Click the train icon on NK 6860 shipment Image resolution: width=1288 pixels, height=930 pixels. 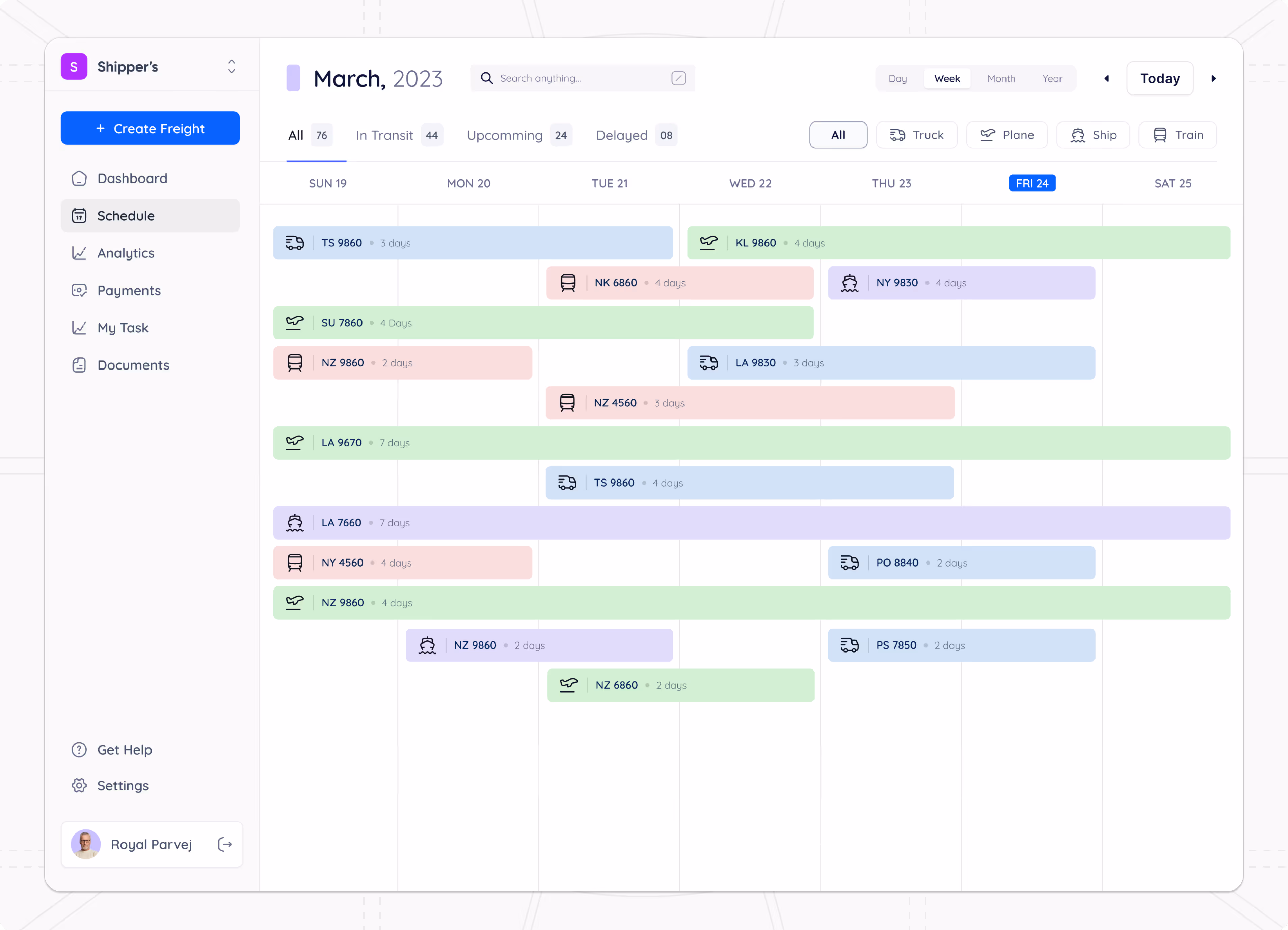point(568,283)
